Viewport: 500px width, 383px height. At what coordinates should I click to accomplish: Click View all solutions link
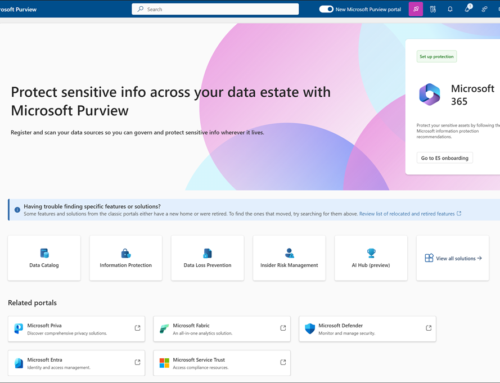coord(459,258)
